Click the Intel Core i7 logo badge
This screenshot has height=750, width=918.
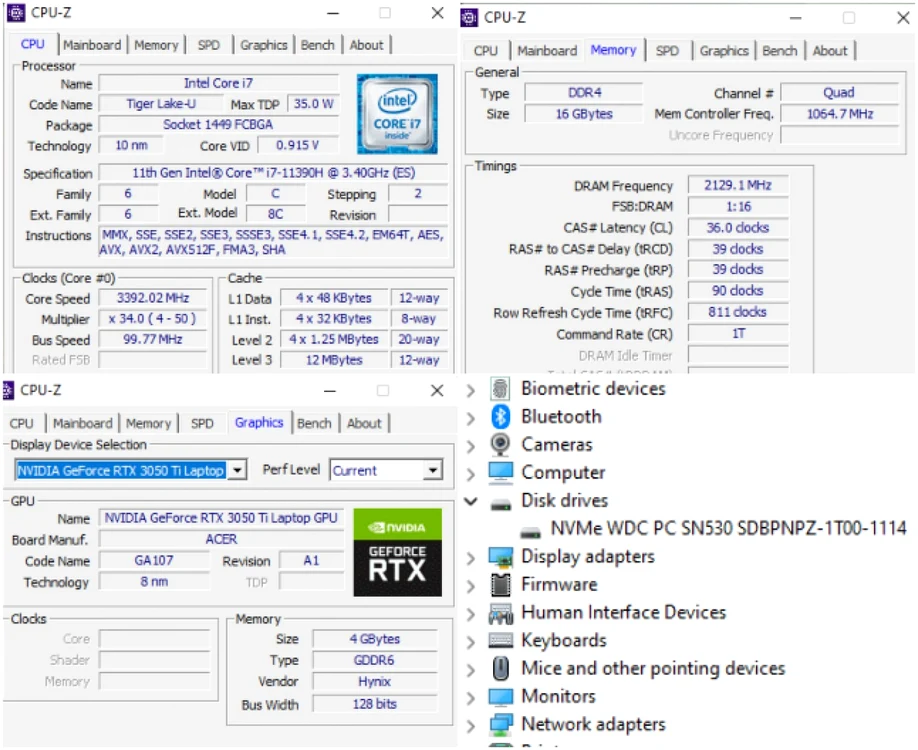(397, 114)
